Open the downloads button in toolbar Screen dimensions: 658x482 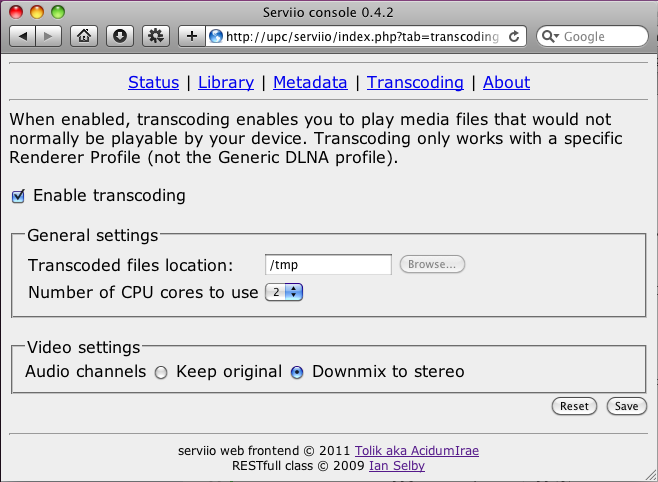coord(120,37)
